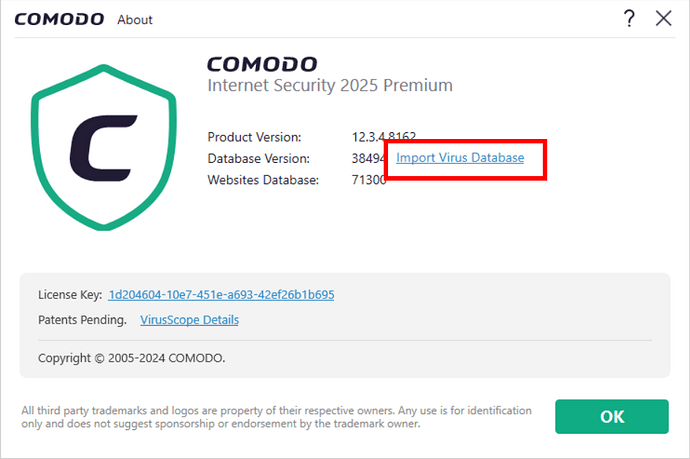Click the About title text
690x459 pixels.
tap(135, 19)
